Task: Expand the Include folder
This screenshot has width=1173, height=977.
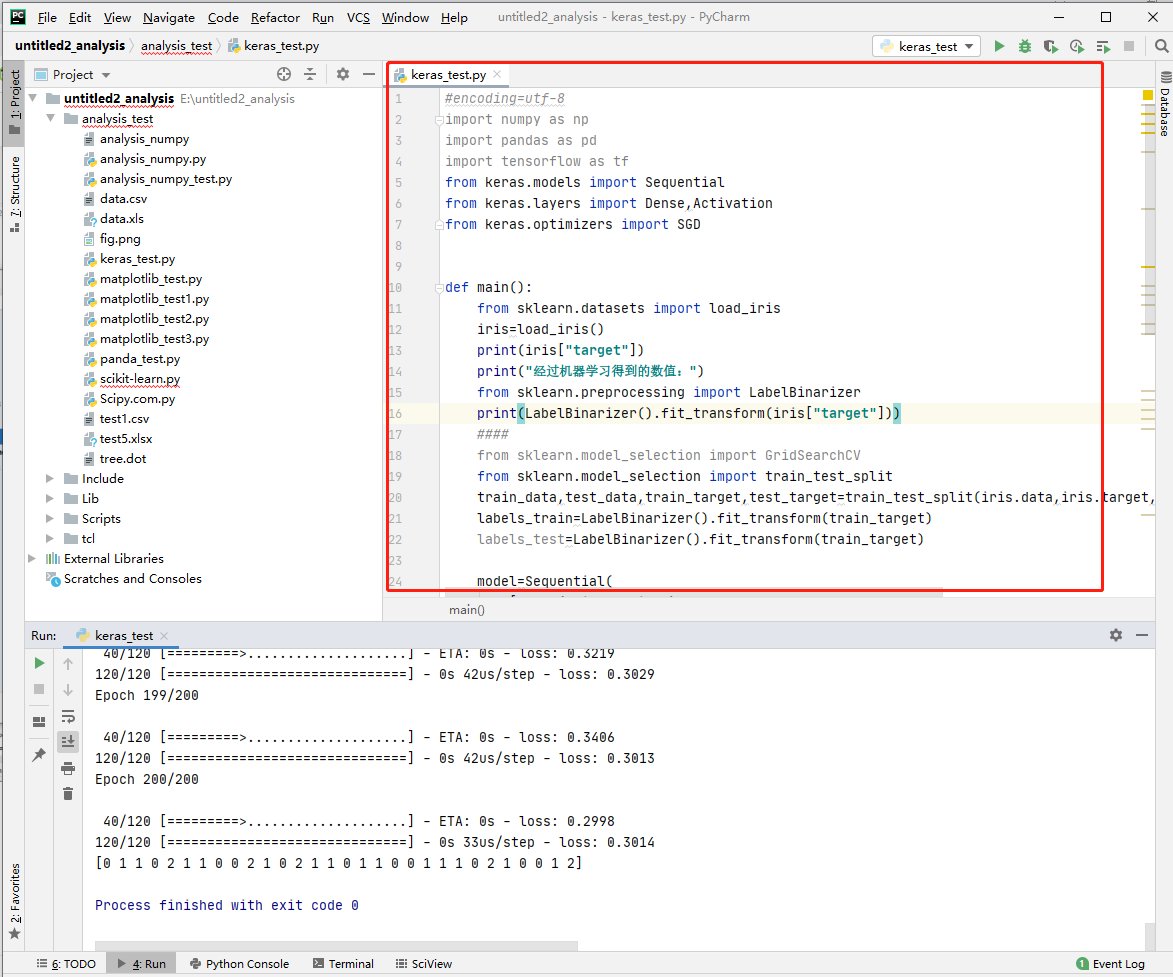Action: [50, 478]
